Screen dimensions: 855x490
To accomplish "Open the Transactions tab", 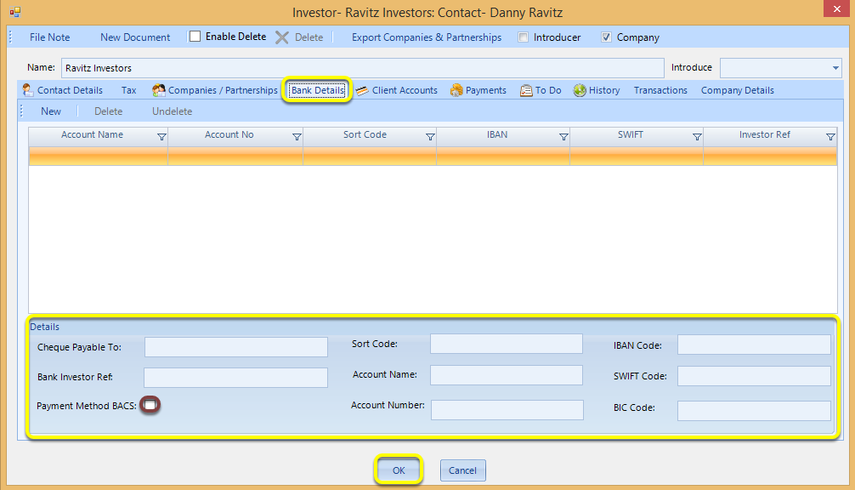I will click(x=660, y=90).
